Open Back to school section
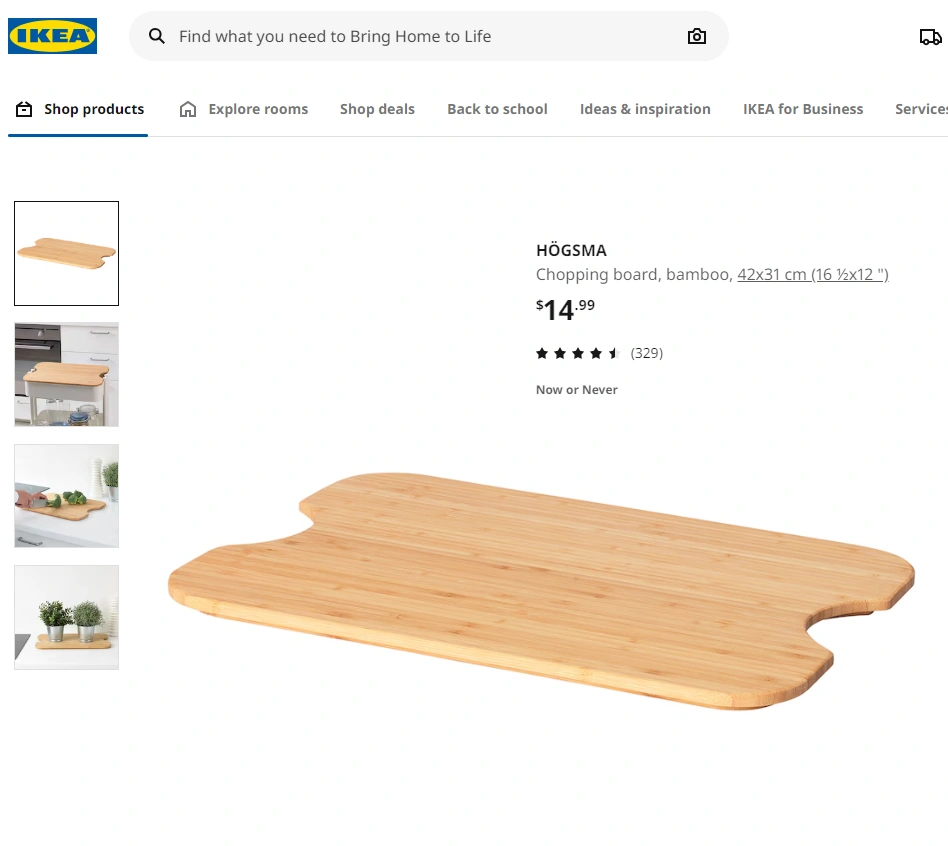This screenshot has height=846, width=948. [497, 109]
